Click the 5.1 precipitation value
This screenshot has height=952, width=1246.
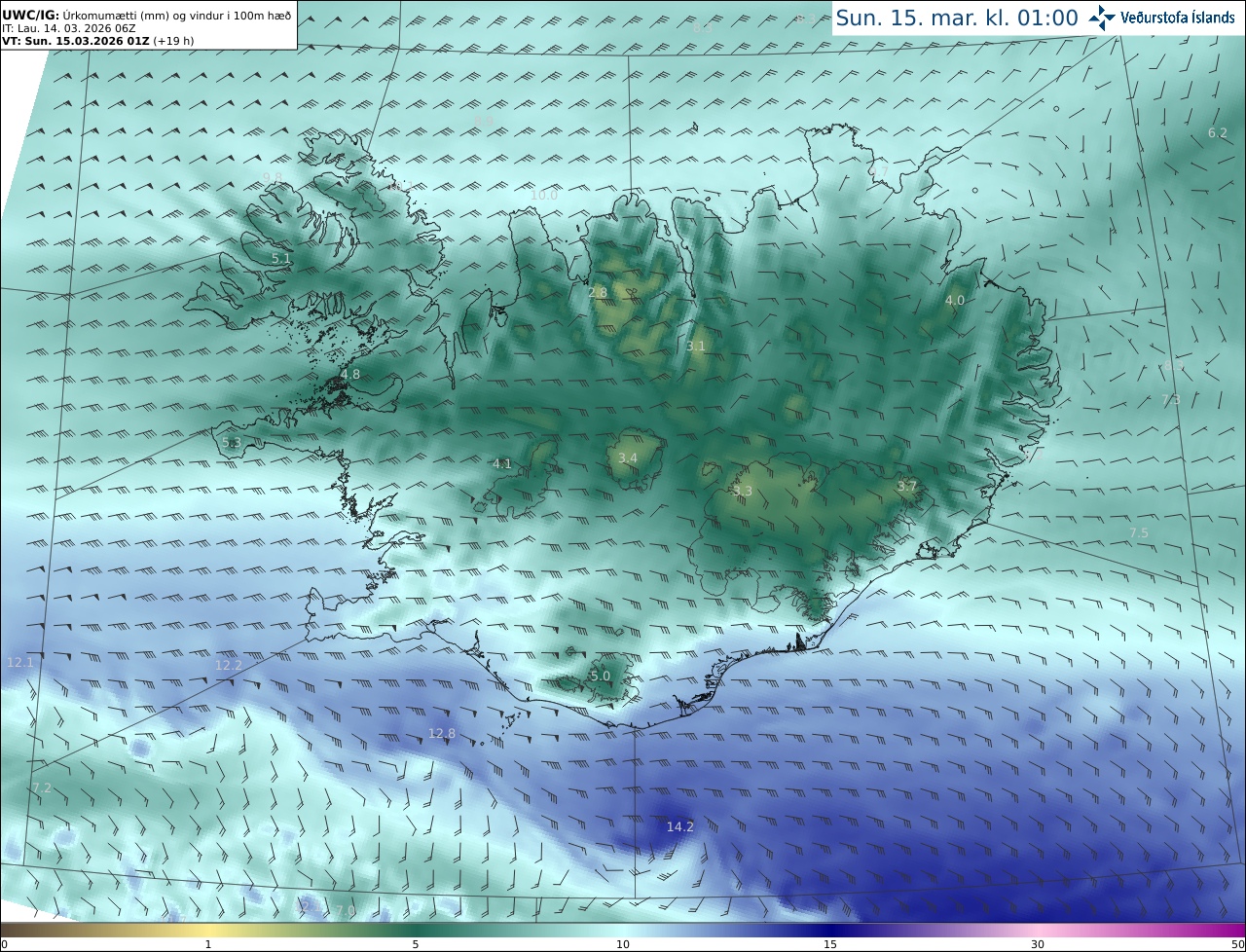pyautogui.click(x=281, y=258)
